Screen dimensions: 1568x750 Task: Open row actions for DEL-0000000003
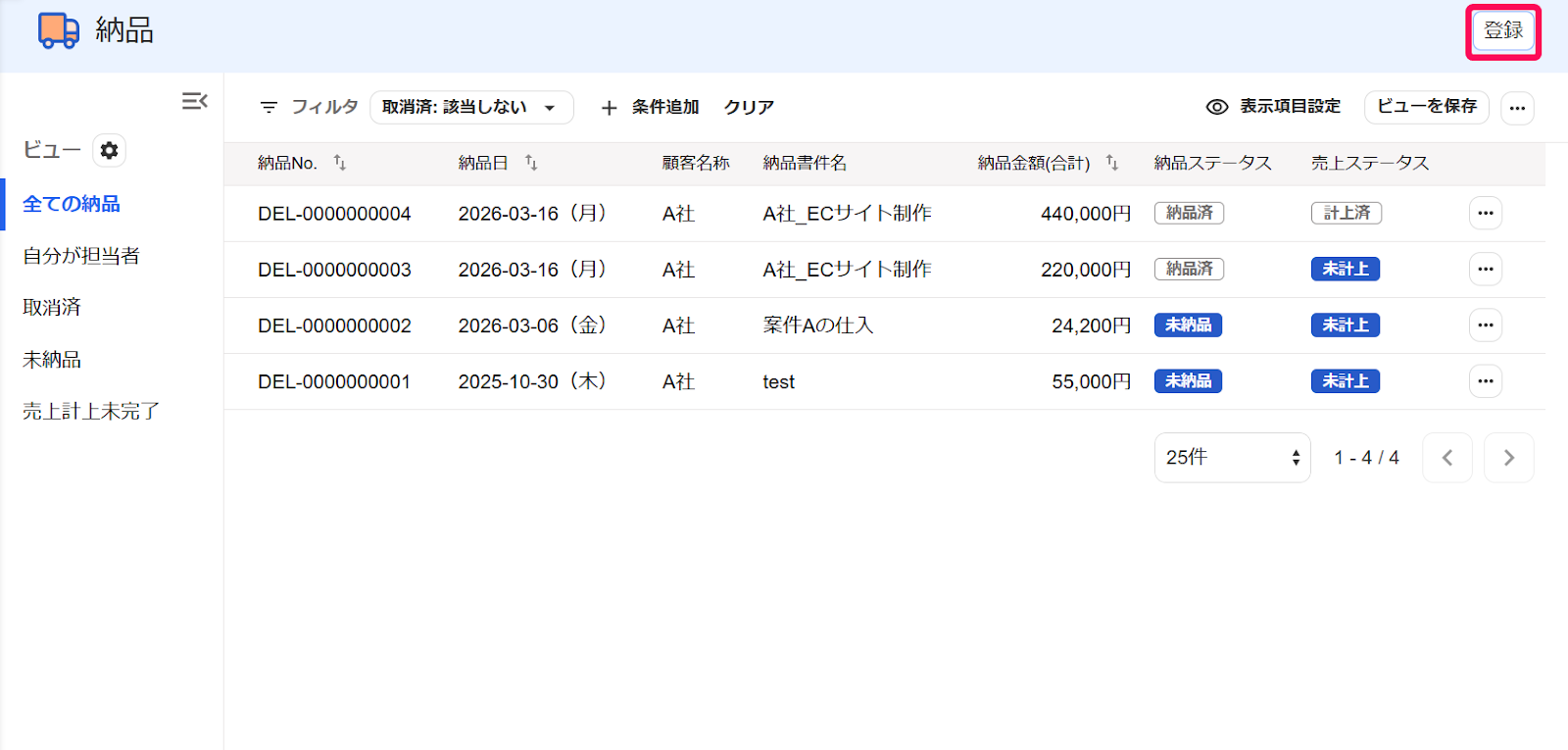pos(1486,269)
